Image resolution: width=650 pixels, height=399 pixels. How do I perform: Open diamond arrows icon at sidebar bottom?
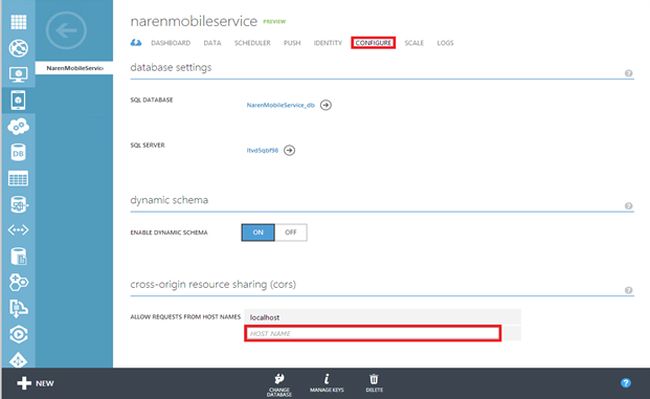tap(18, 360)
